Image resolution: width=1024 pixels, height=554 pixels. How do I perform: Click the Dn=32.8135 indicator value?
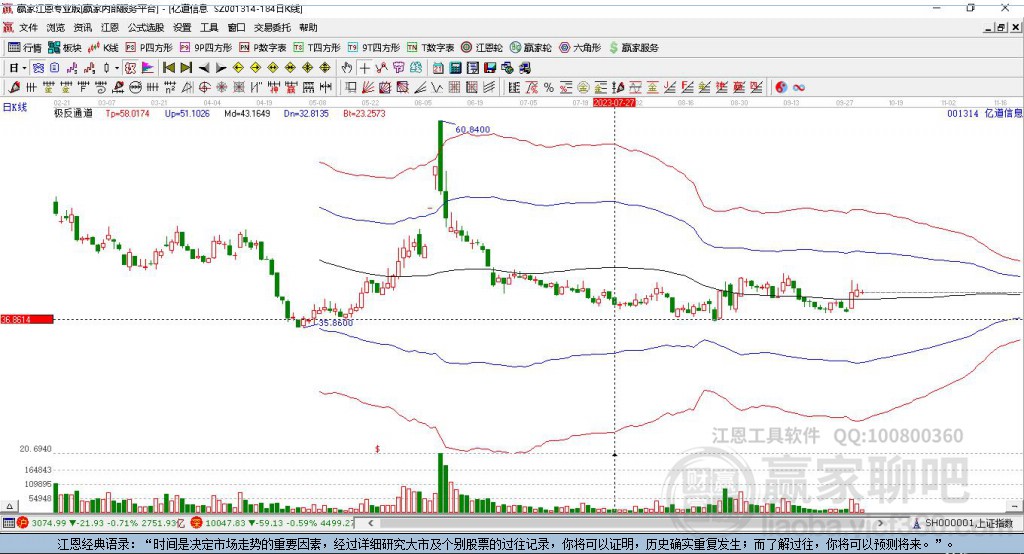[306, 113]
